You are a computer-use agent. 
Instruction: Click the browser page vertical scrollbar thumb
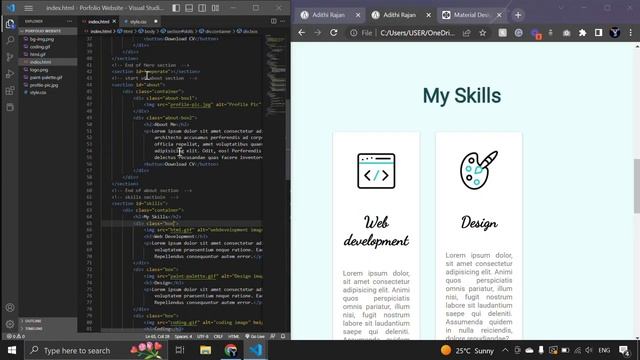tap(636, 186)
